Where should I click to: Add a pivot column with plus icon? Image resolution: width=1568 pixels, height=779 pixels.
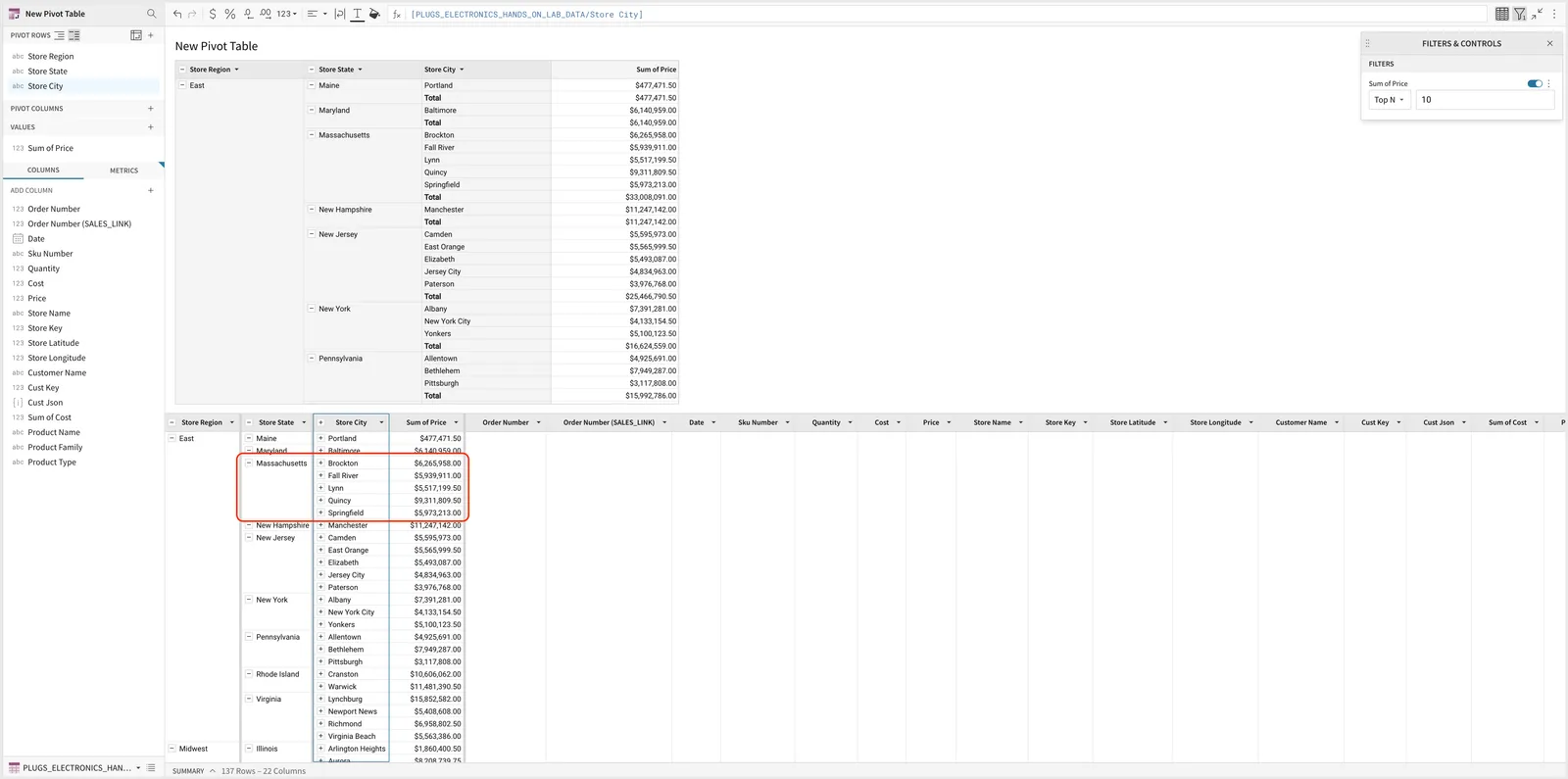pos(151,109)
